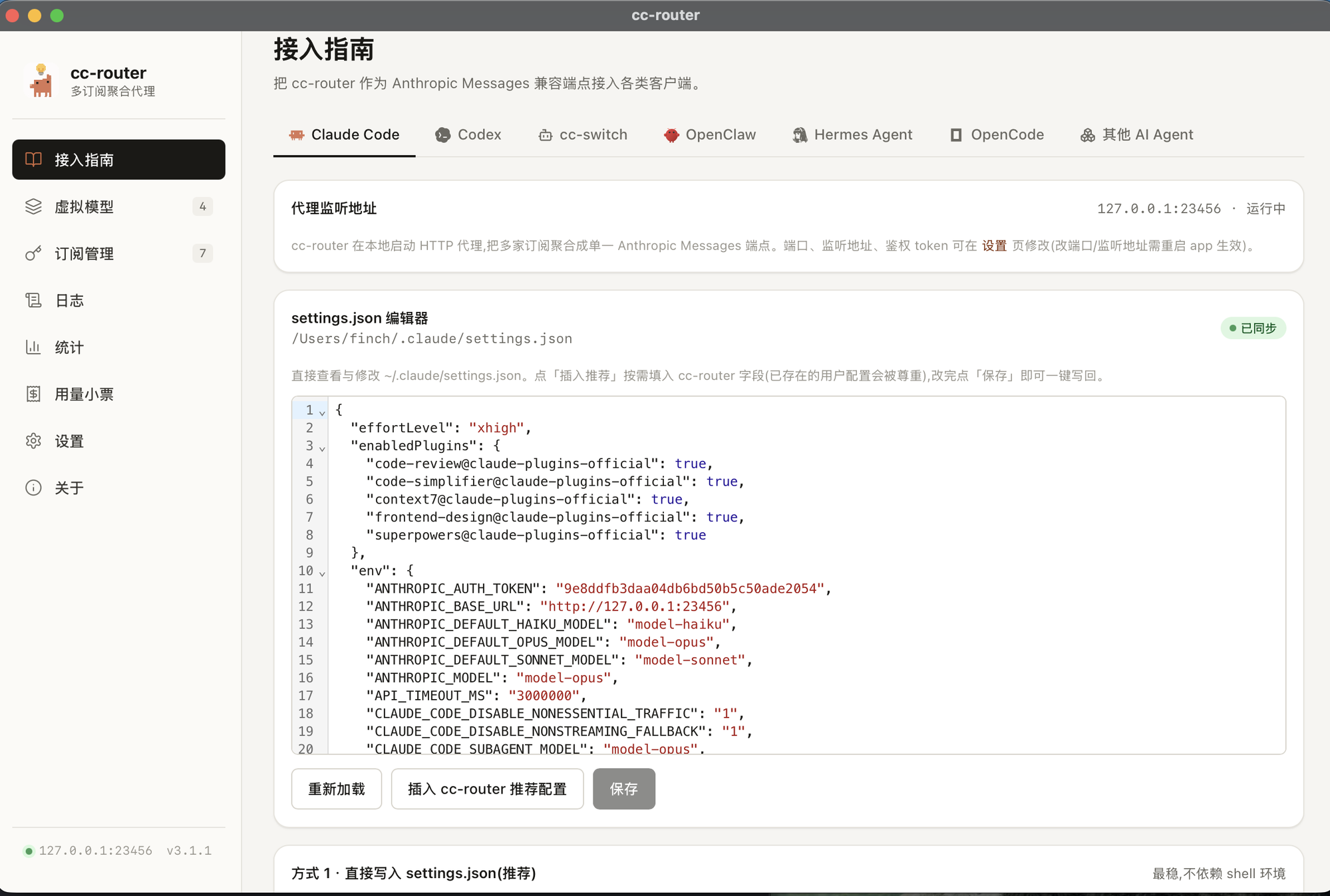Click the info icon beside 关于
This screenshot has height=896, width=1330.
33,488
